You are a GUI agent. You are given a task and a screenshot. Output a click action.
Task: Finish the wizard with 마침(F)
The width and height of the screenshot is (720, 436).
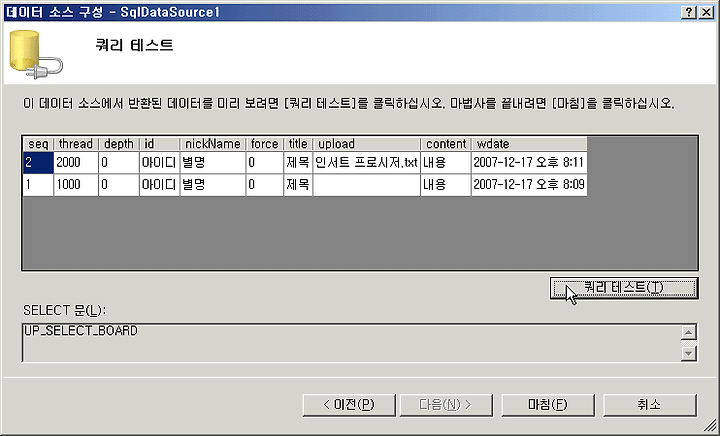(x=548, y=405)
